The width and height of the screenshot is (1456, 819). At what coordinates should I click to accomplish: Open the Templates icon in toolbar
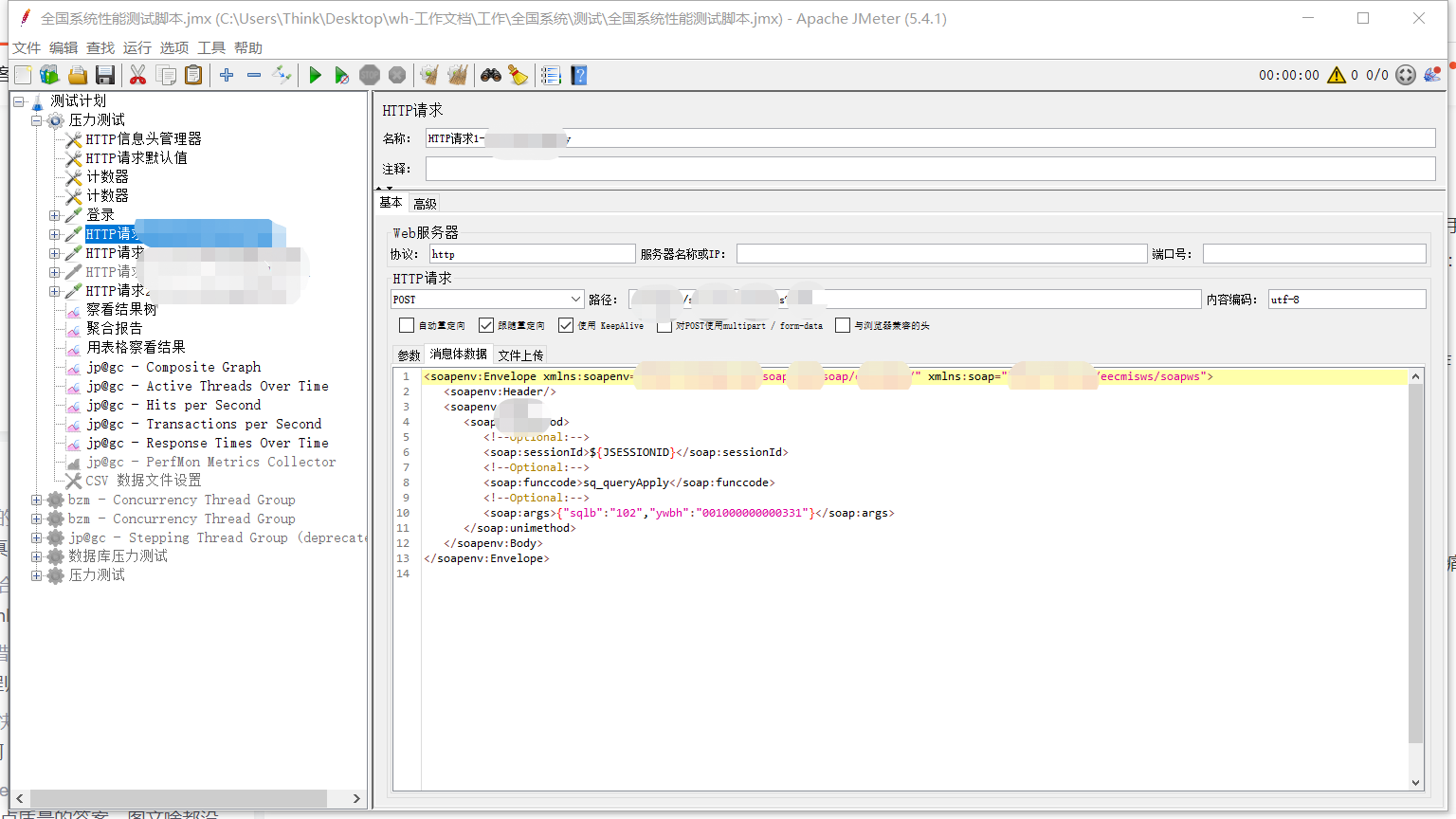(49, 75)
